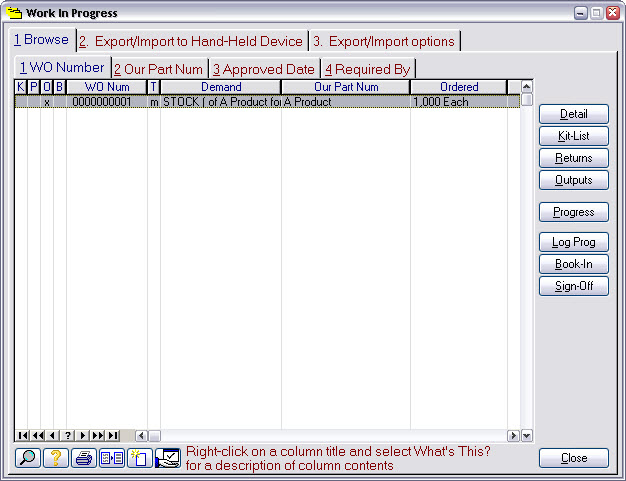Screen dimensions: 626x481
Task: Click the Demand column header
Action: [221, 87]
